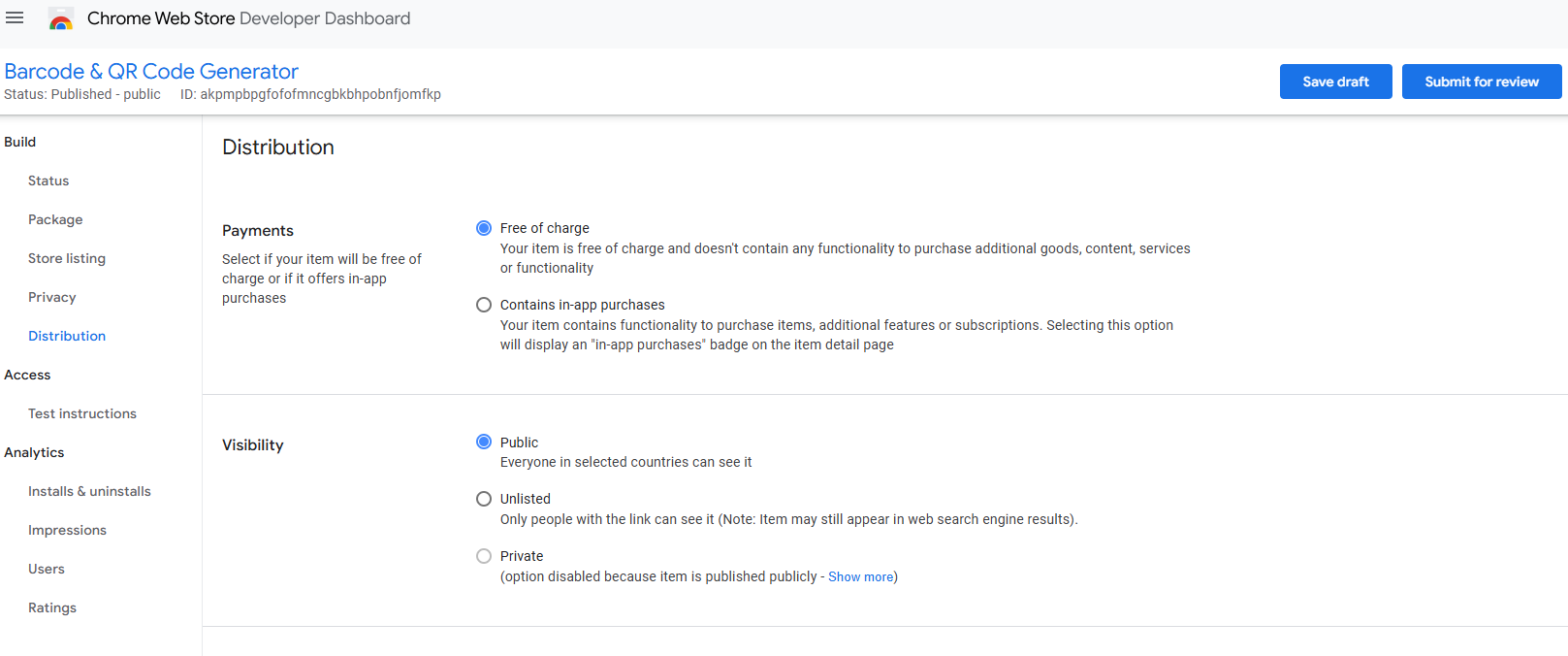Click the extension ID text
Screen dimensions: 1568x656
pyautogui.click(x=310, y=94)
